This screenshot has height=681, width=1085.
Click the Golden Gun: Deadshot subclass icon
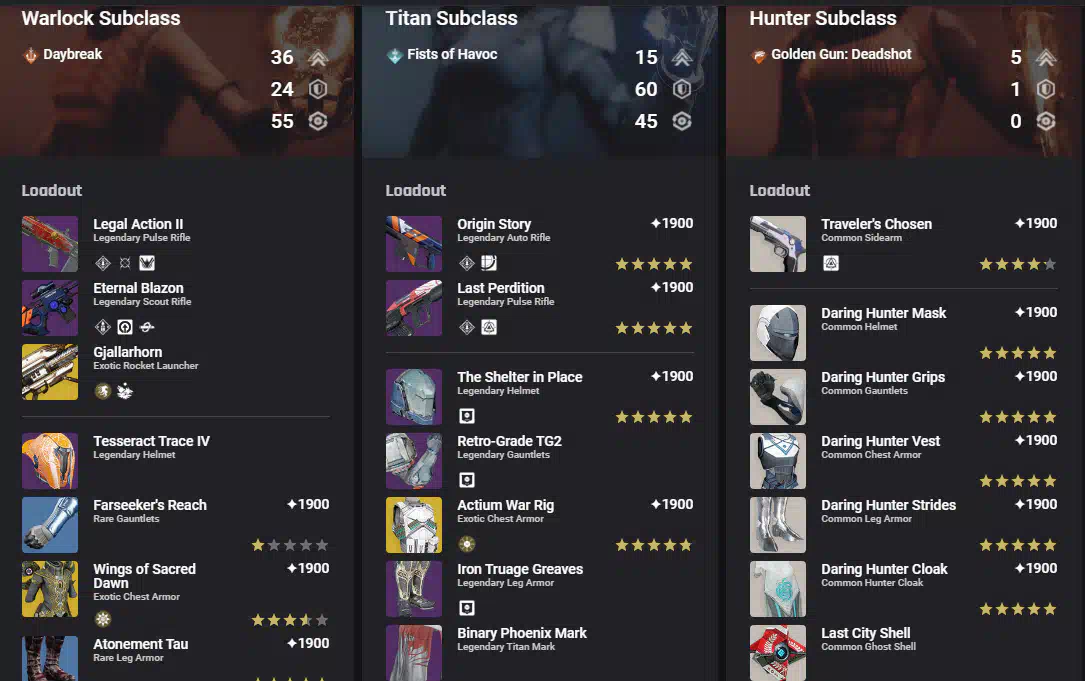point(759,55)
